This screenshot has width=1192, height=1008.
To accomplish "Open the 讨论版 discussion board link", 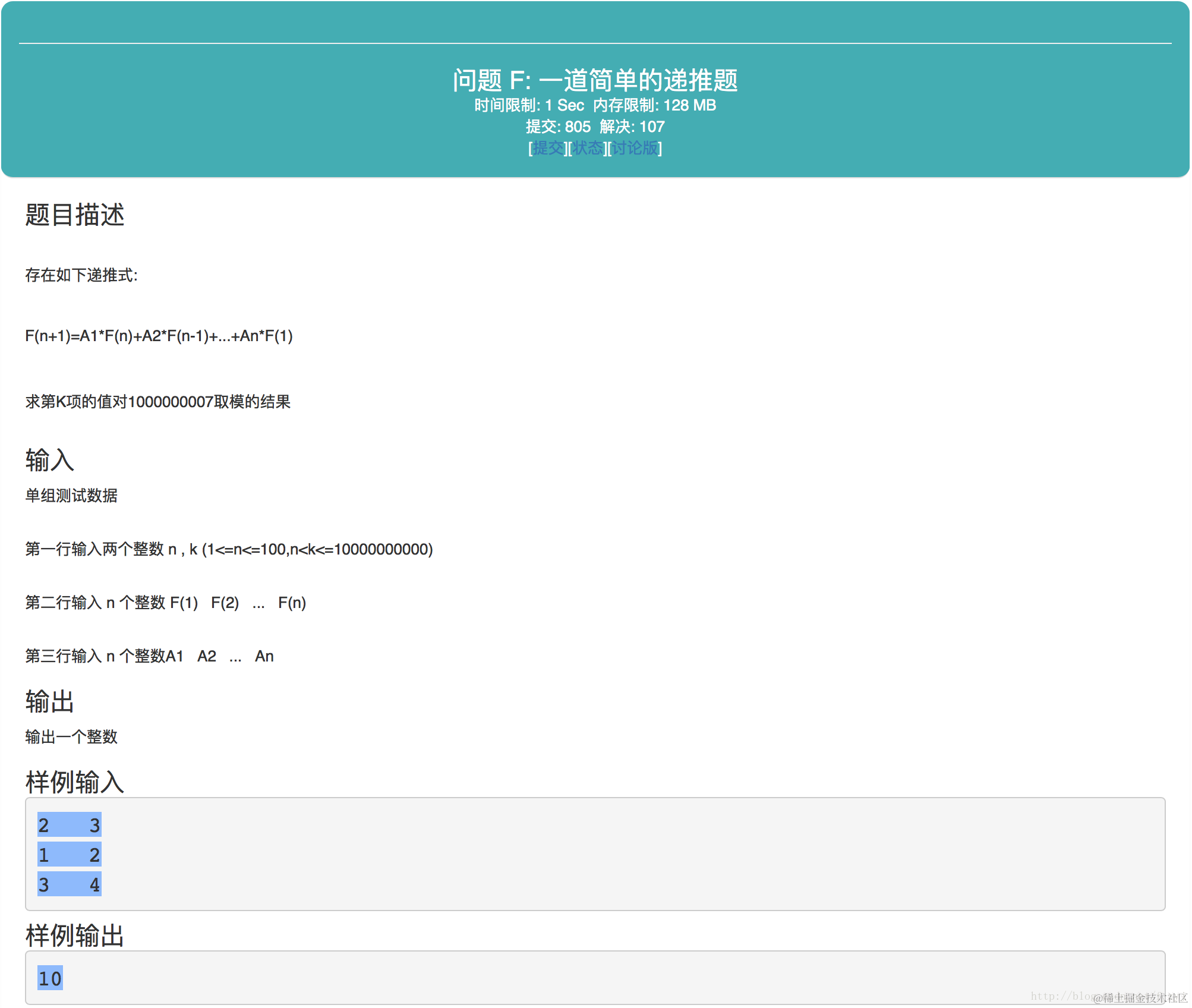I will 635,148.
